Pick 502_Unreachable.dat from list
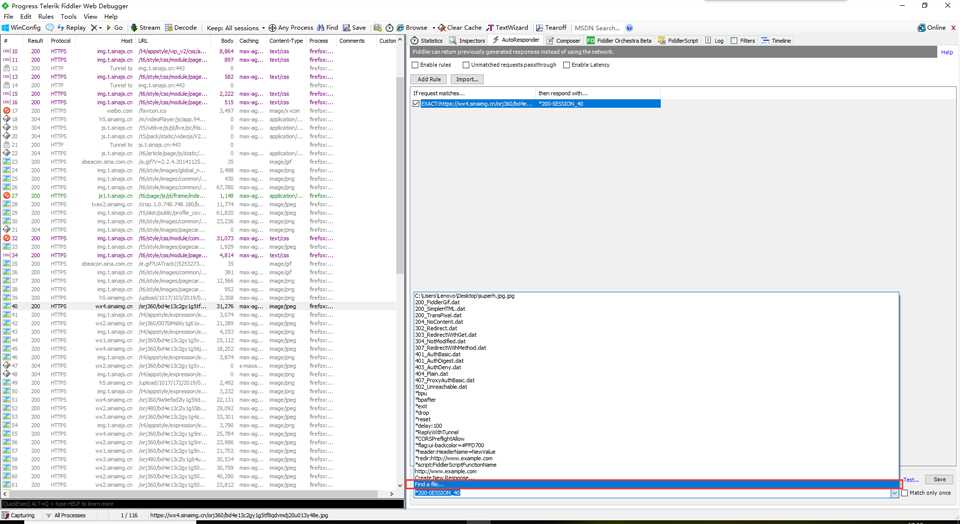The image size is (960, 524). tap(656, 387)
